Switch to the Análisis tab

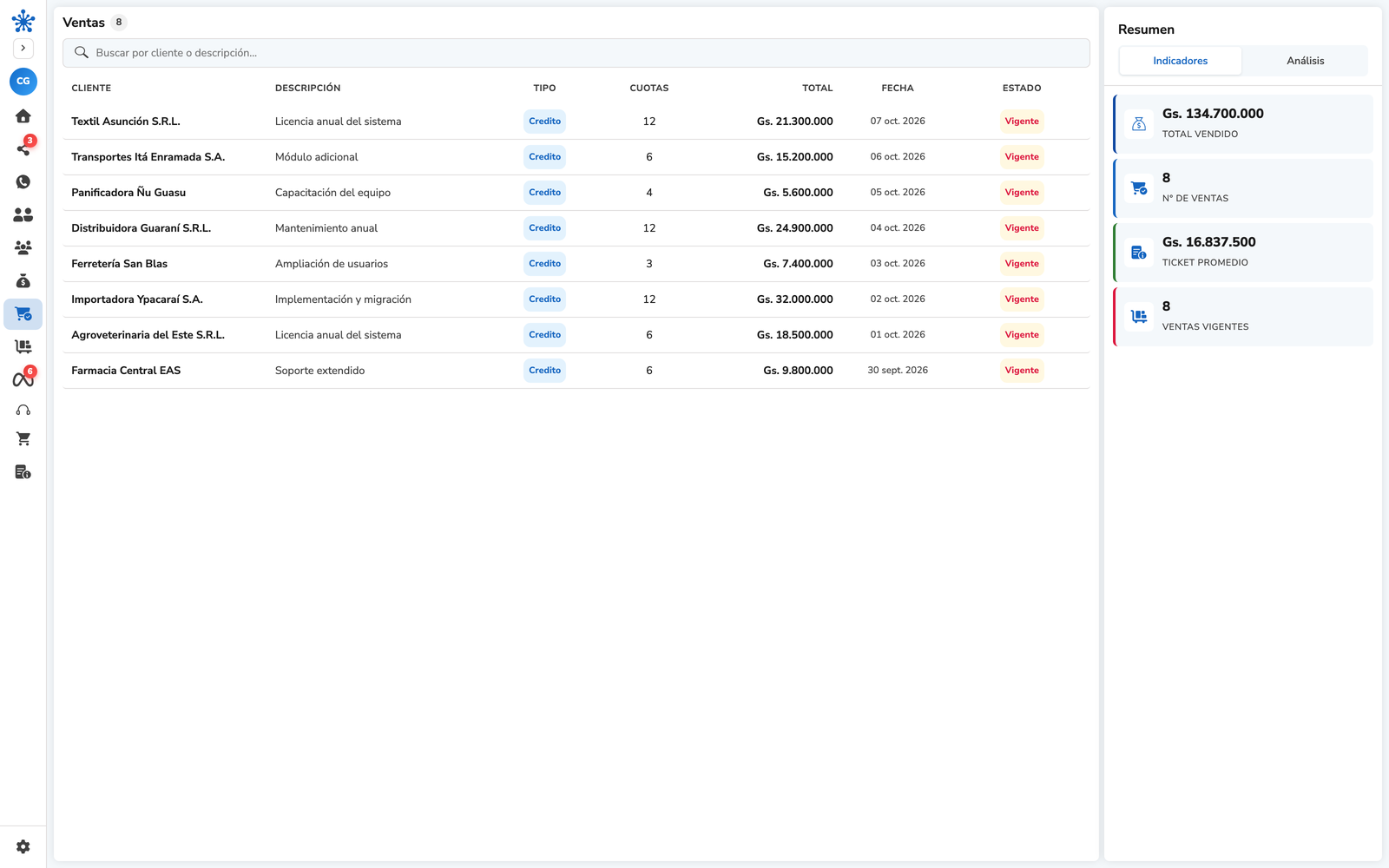click(x=1306, y=61)
